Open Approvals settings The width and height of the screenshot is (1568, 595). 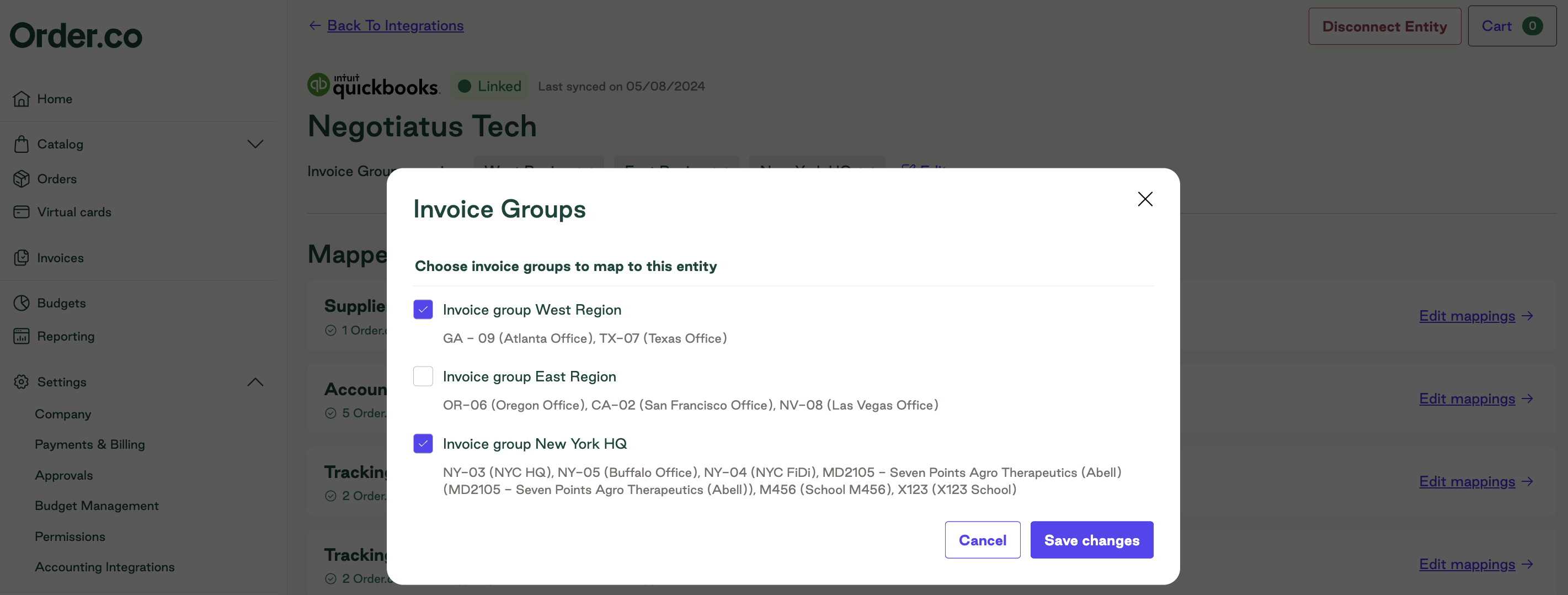click(63, 475)
